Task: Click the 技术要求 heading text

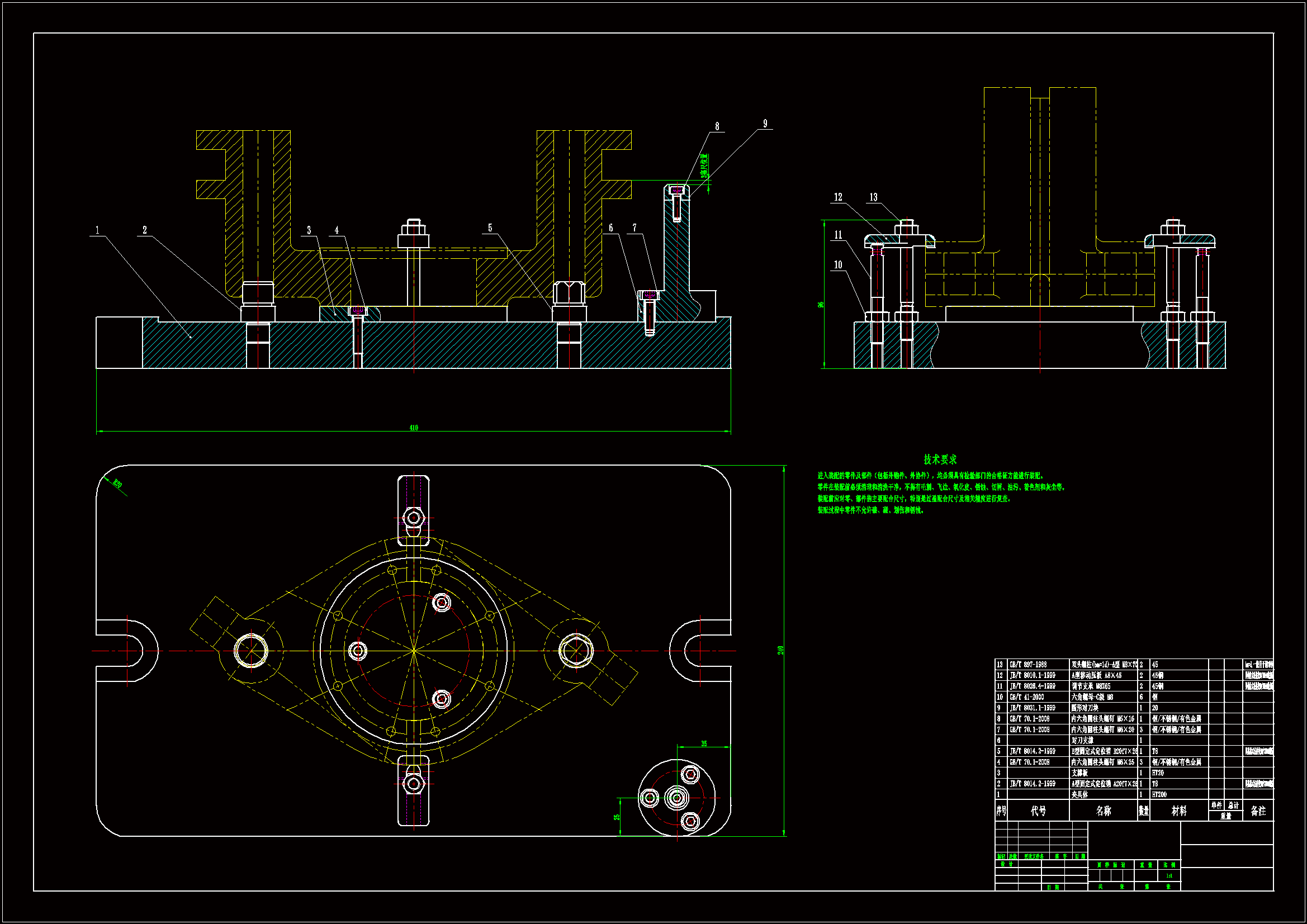Action: click(x=940, y=459)
